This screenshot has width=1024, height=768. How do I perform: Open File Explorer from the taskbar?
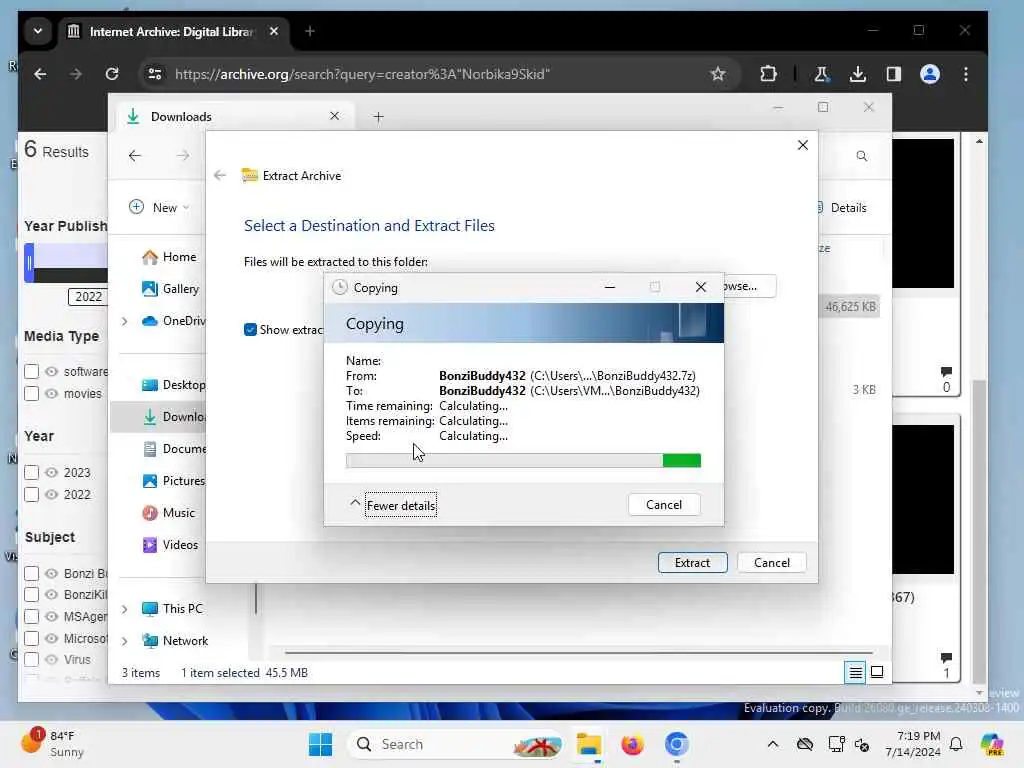click(x=589, y=744)
